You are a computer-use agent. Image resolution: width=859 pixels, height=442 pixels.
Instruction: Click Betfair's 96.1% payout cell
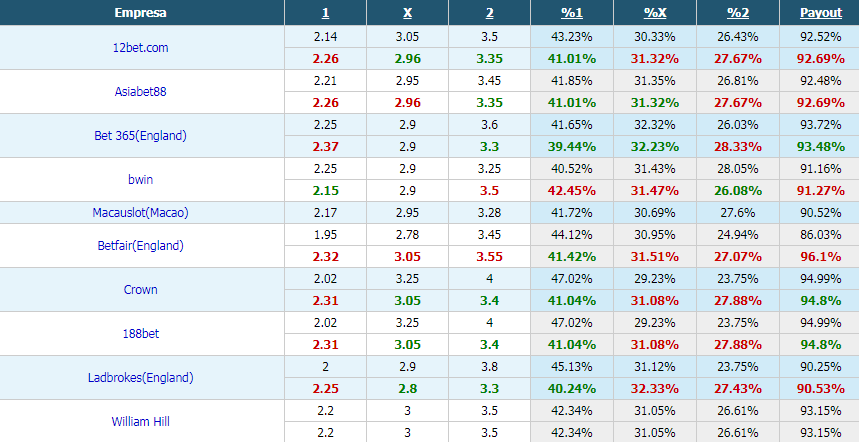point(821,257)
